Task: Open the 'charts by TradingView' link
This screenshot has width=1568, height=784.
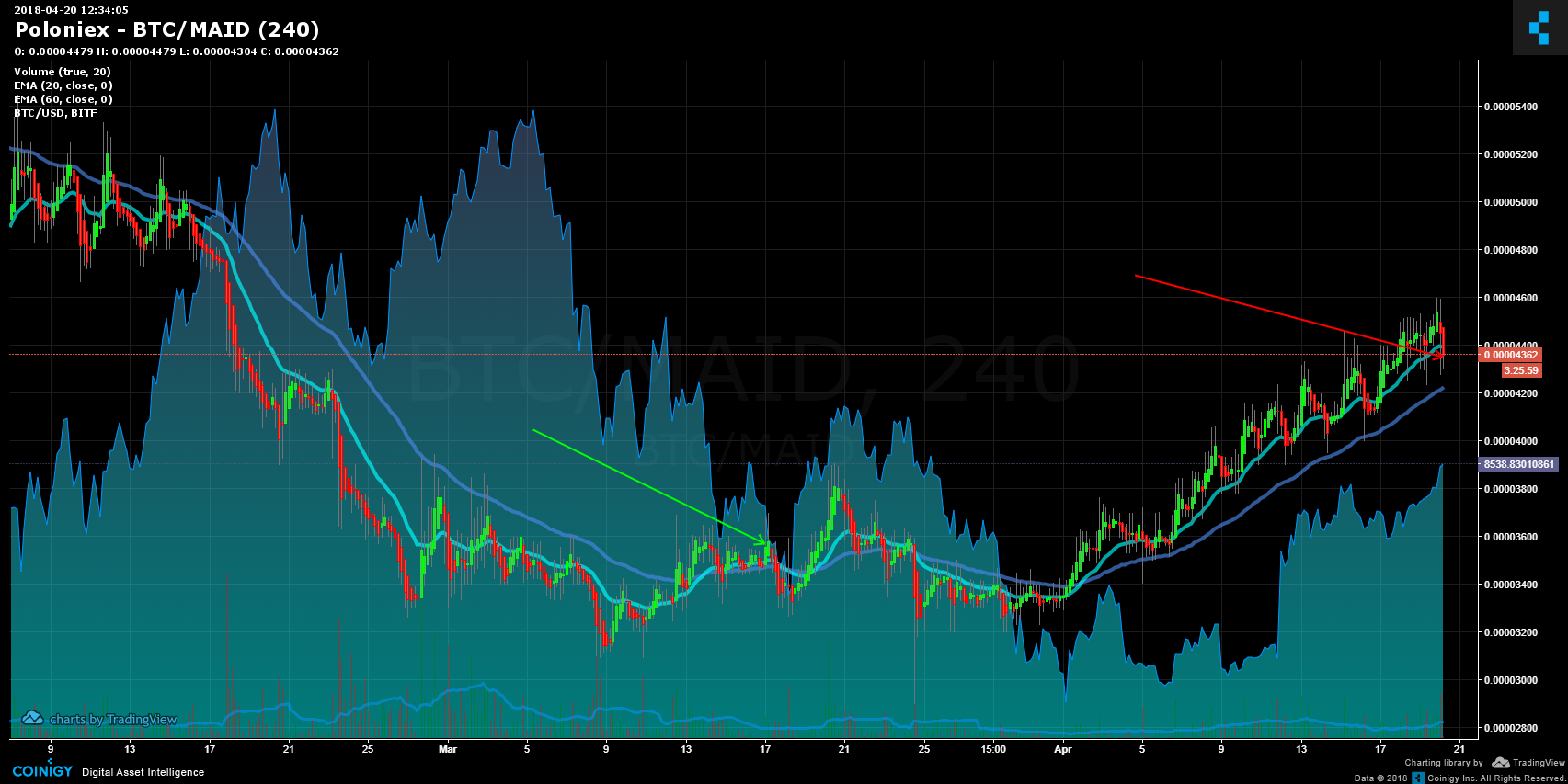Action: [113, 720]
